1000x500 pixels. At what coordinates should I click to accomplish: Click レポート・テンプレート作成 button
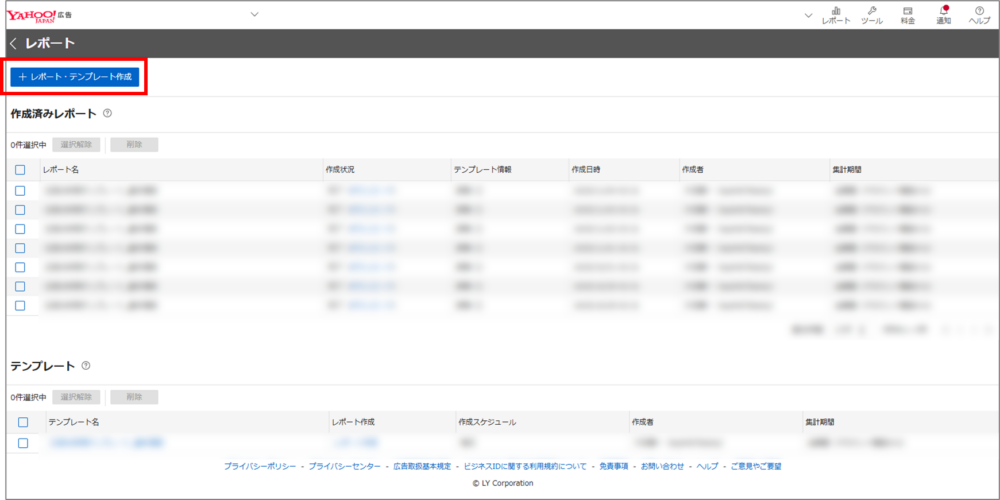coord(75,76)
